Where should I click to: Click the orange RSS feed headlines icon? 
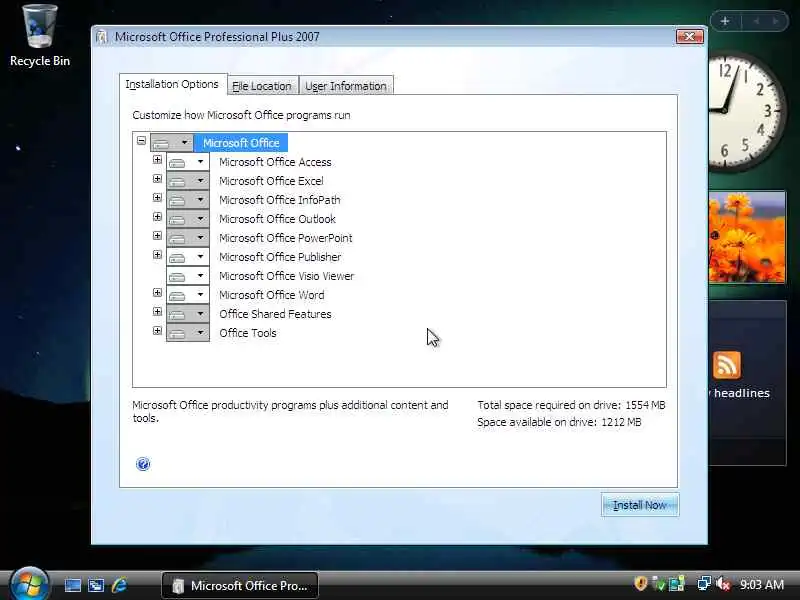727,365
